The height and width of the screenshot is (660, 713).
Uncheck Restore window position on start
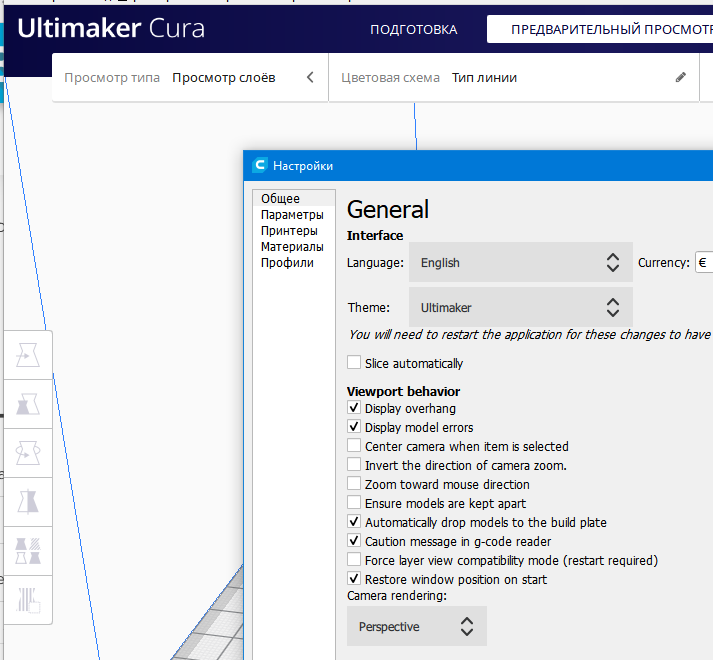click(354, 579)
